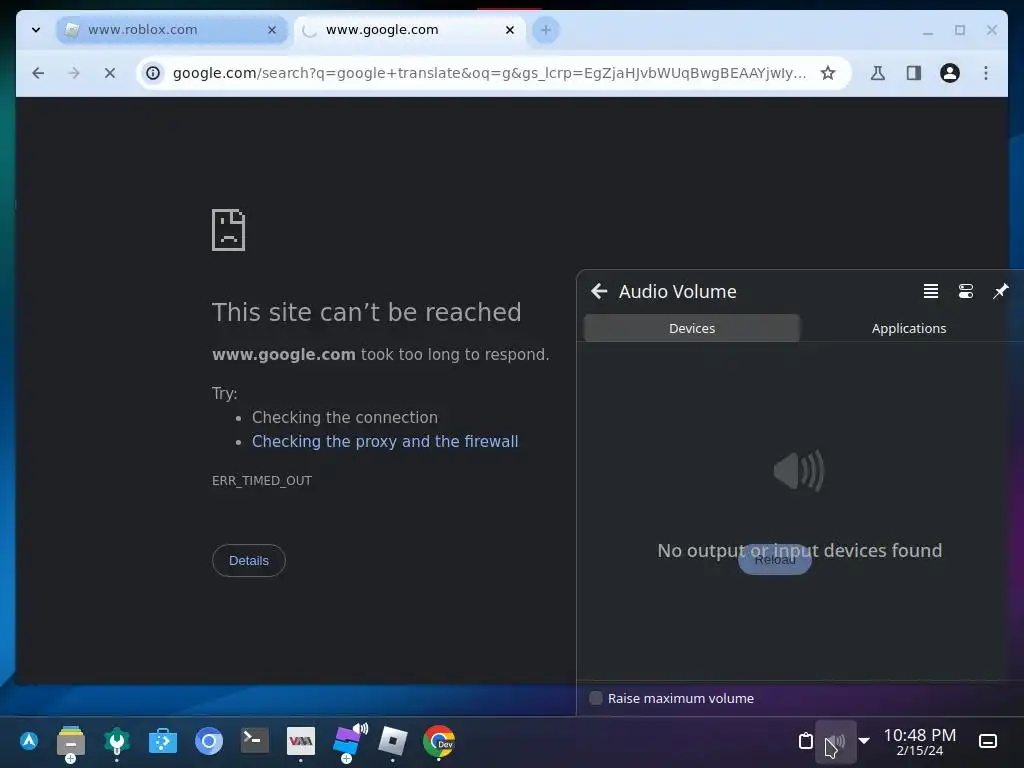Bookmark this page with the star icon
The image size is (1024, 768).
click(x=828, y=73)
